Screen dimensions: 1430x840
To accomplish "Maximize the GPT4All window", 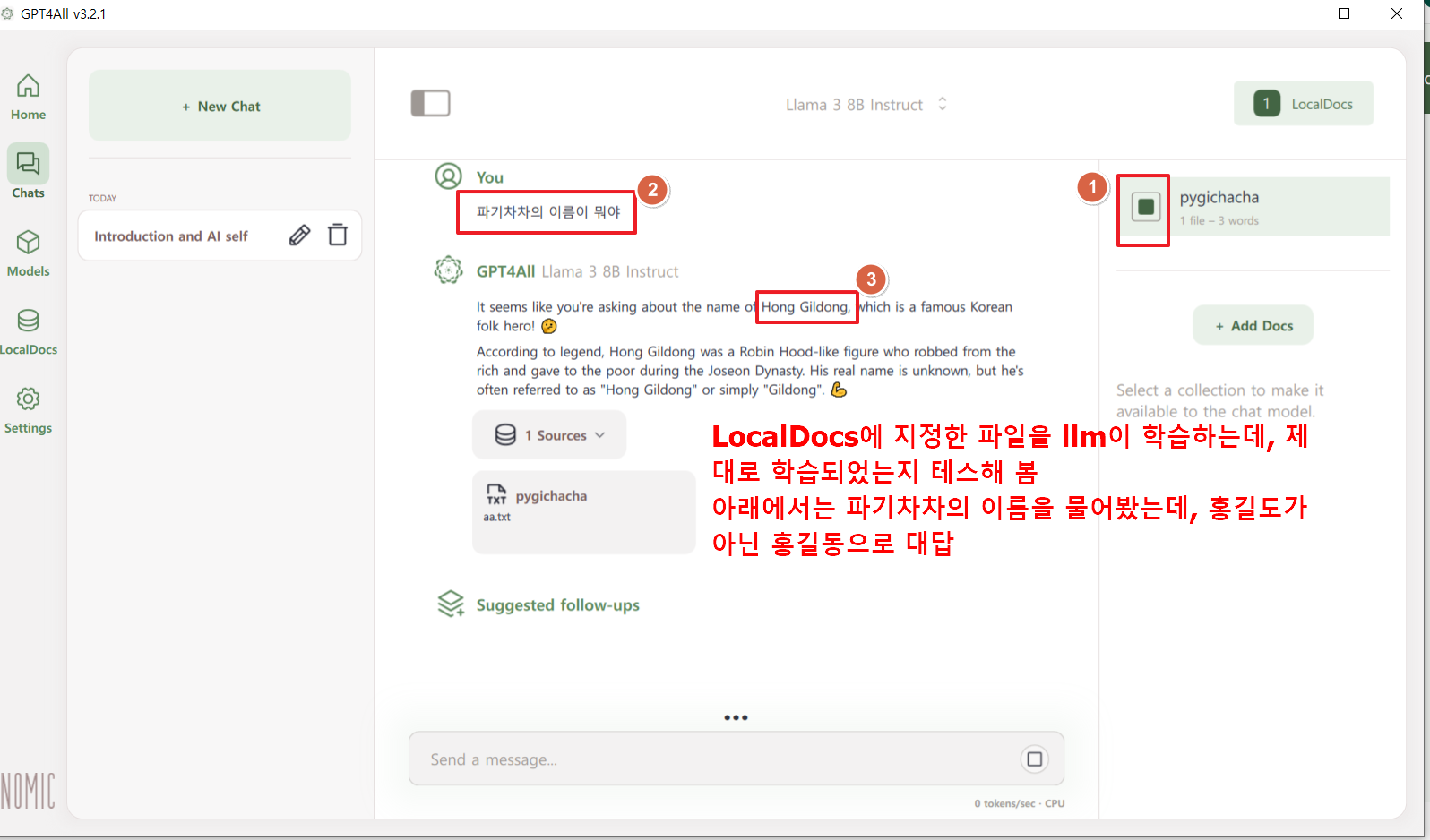I will click(x=1344, y=13).
